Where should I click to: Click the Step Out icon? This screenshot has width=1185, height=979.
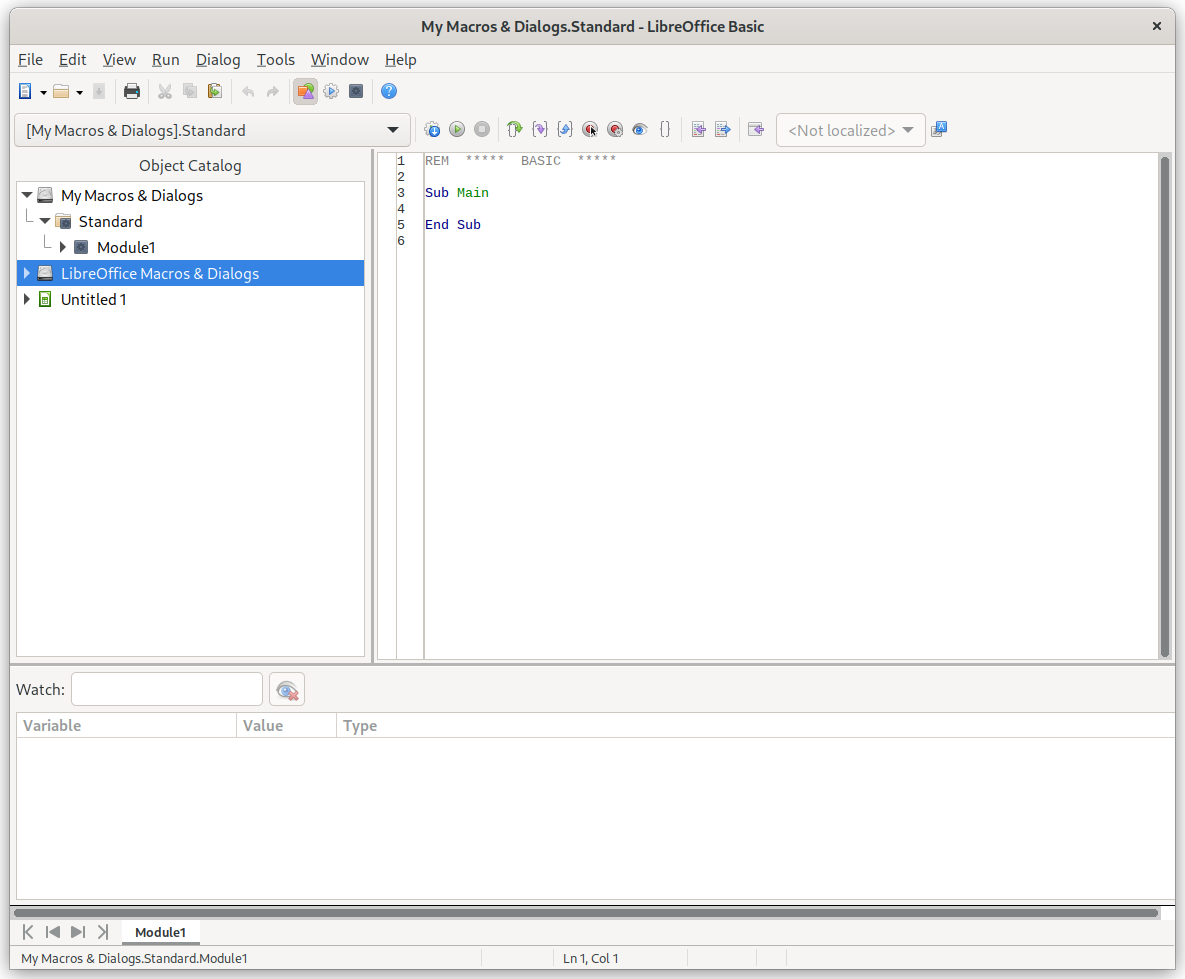pyautogui.click(x=565, y=129)
